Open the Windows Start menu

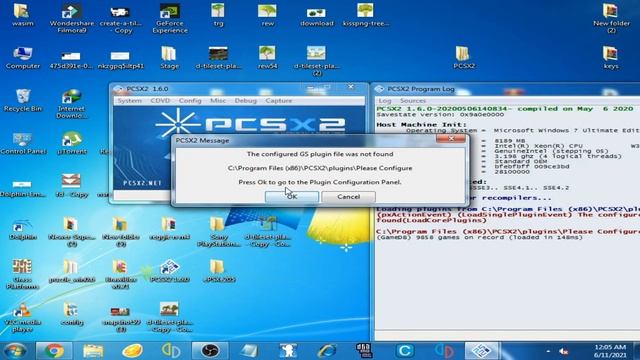(x=15, y=351)
